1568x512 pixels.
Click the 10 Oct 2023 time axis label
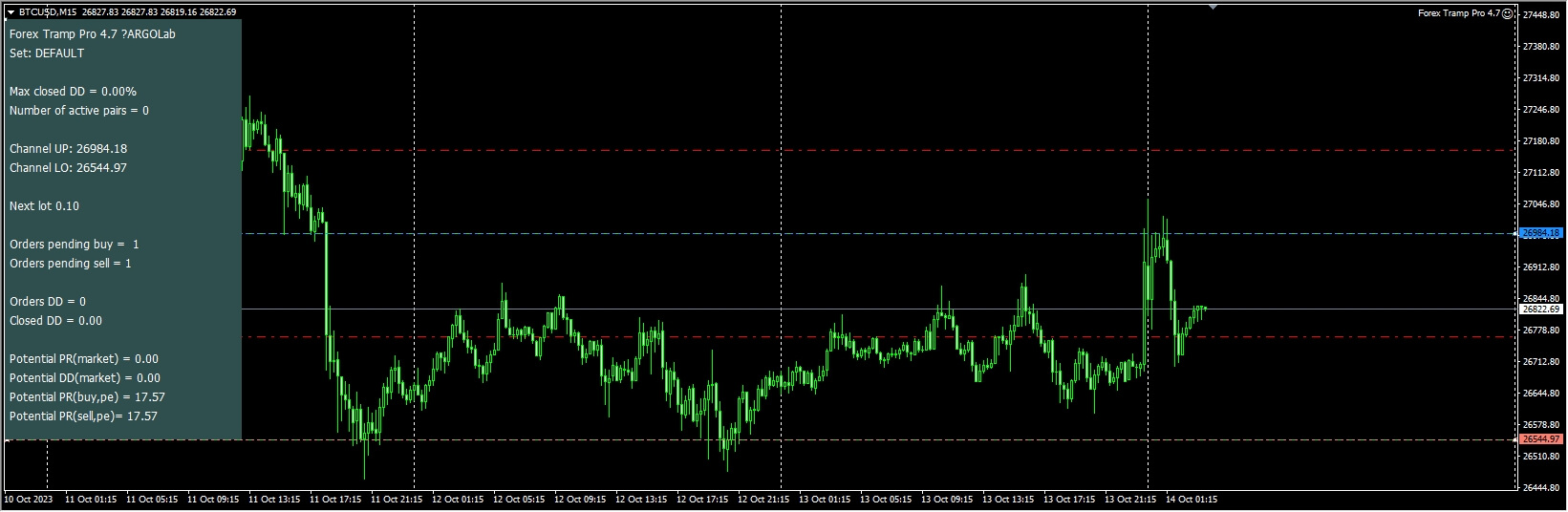tap(30, 500)
